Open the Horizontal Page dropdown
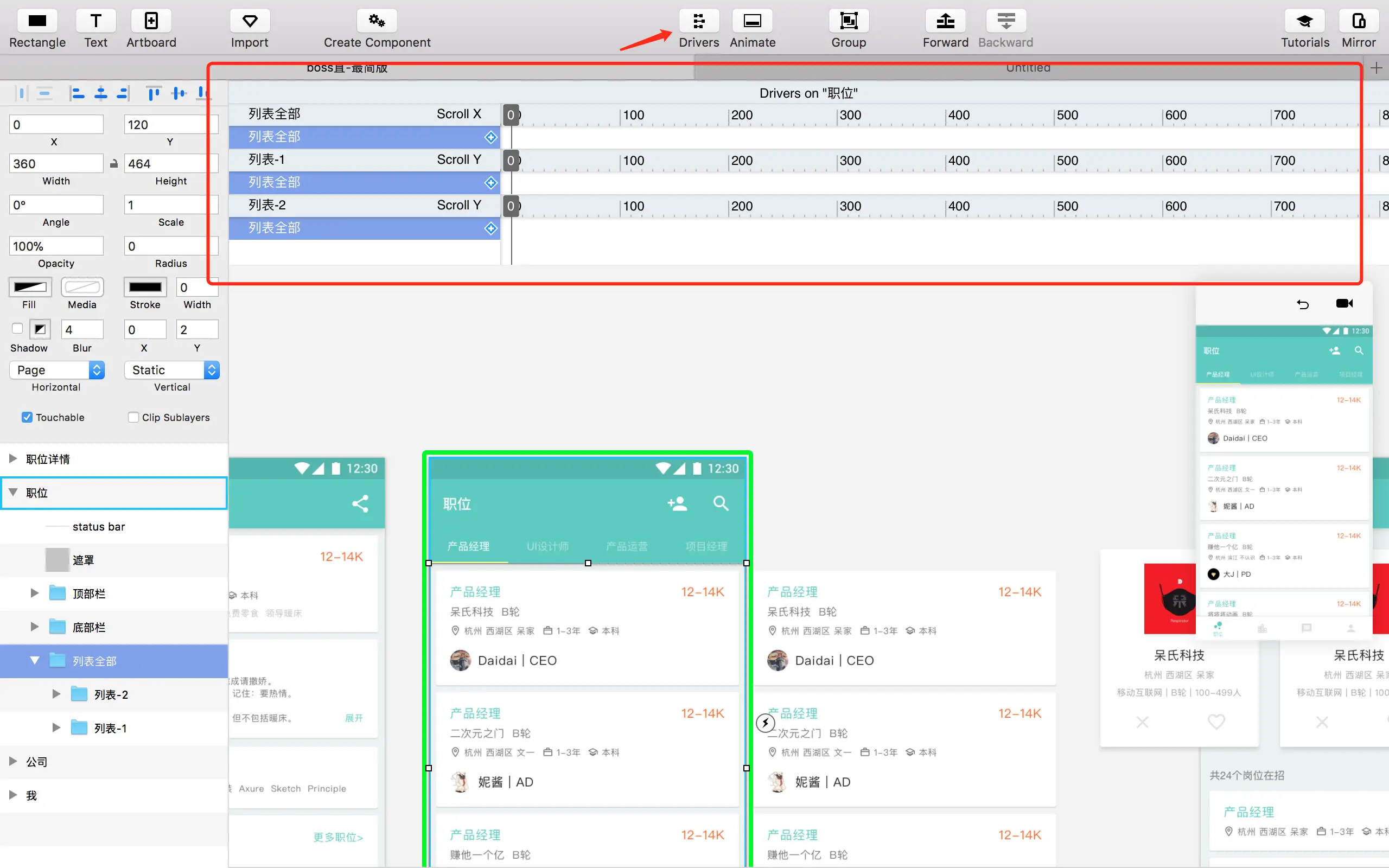Screen dimensions: 1389x868 tap(57, 369)
